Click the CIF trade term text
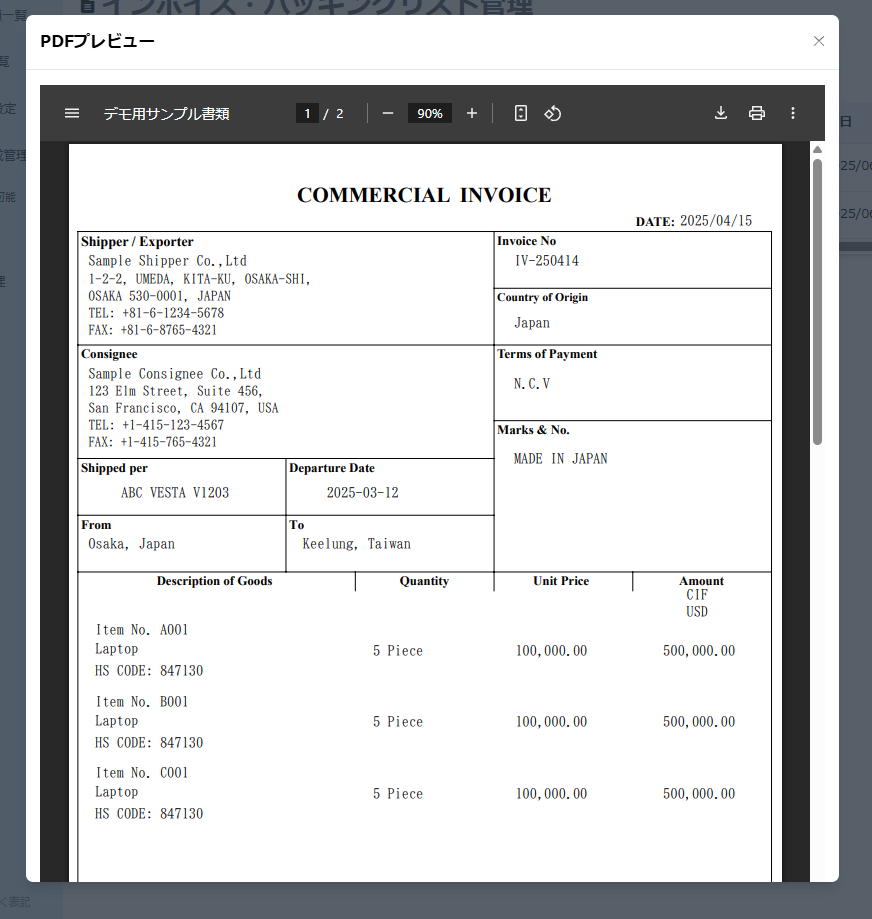872x919 pixels. [697, 595]
